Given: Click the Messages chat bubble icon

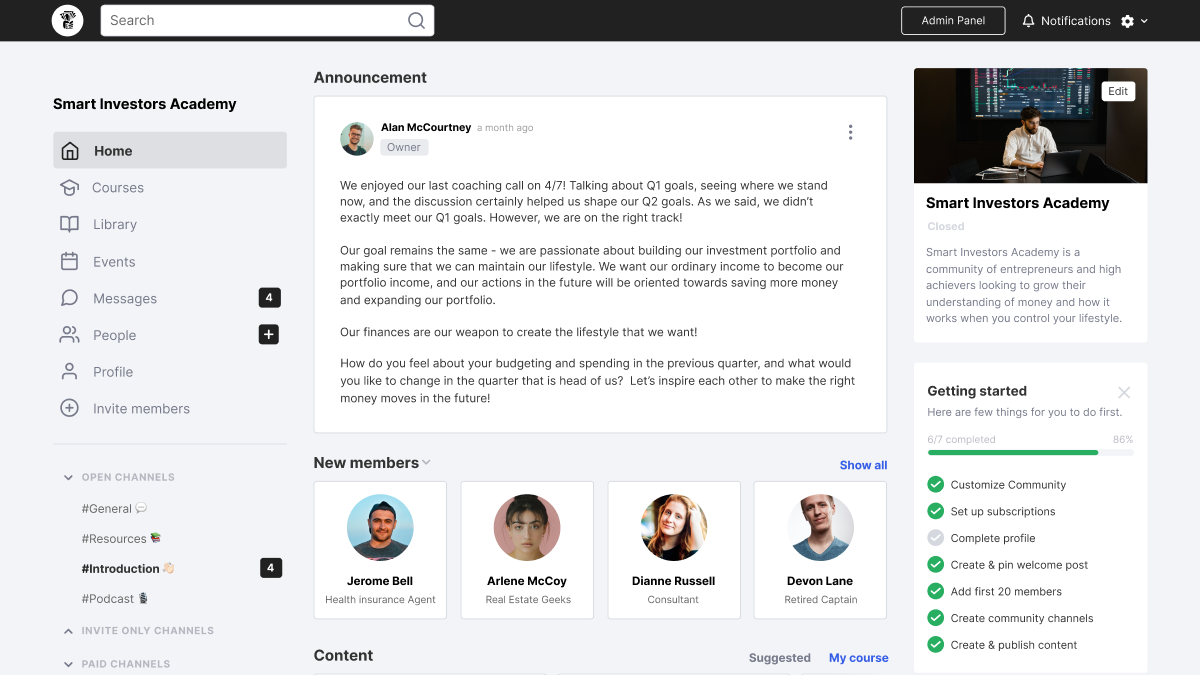Looking at the screenshot, I should coord(69,298).
